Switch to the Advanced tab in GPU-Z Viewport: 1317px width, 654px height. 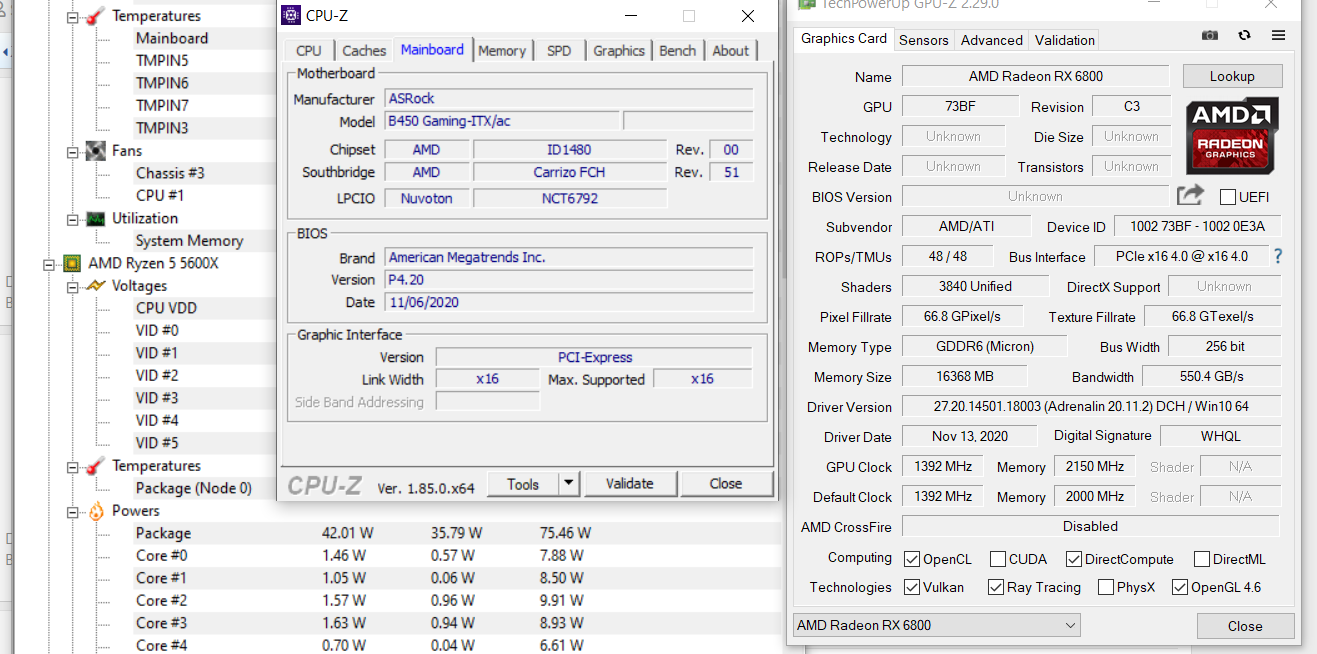[x=992, y=40]
